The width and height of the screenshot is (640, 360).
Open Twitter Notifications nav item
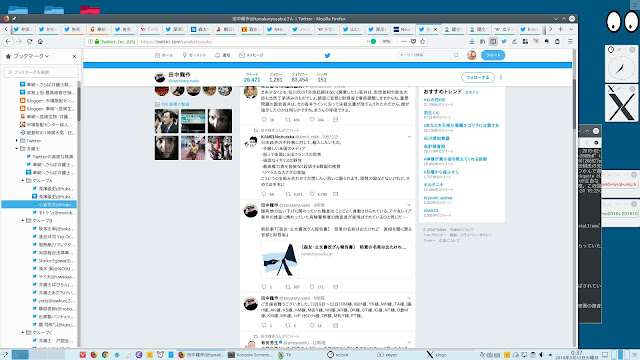[x=222, y=55]
